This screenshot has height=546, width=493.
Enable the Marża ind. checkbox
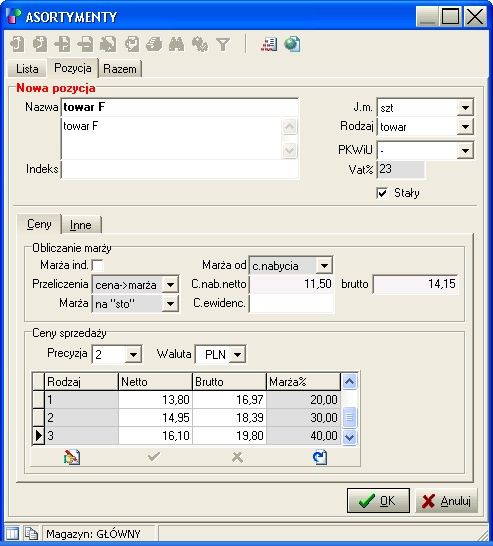[97, 265]
